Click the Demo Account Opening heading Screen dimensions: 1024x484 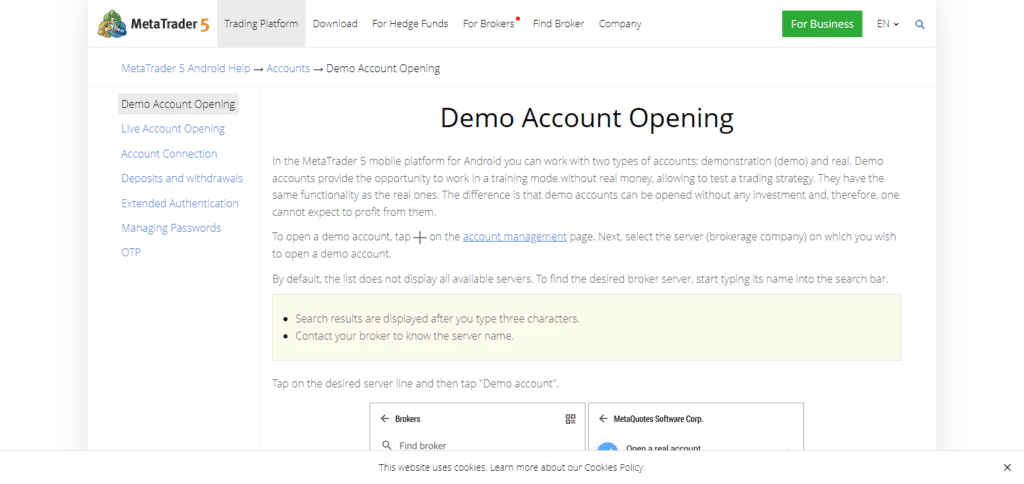click(x=586, y=119)
